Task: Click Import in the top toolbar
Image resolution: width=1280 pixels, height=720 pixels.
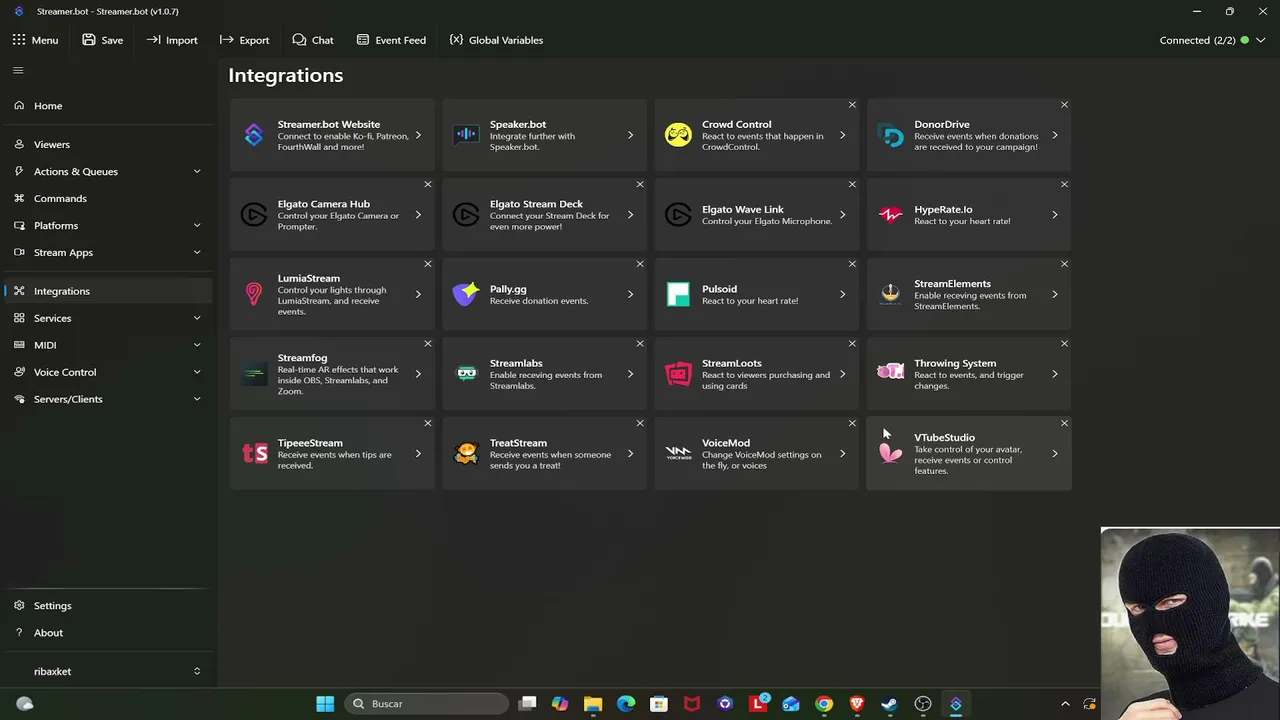Action: (x=172, y=40)
